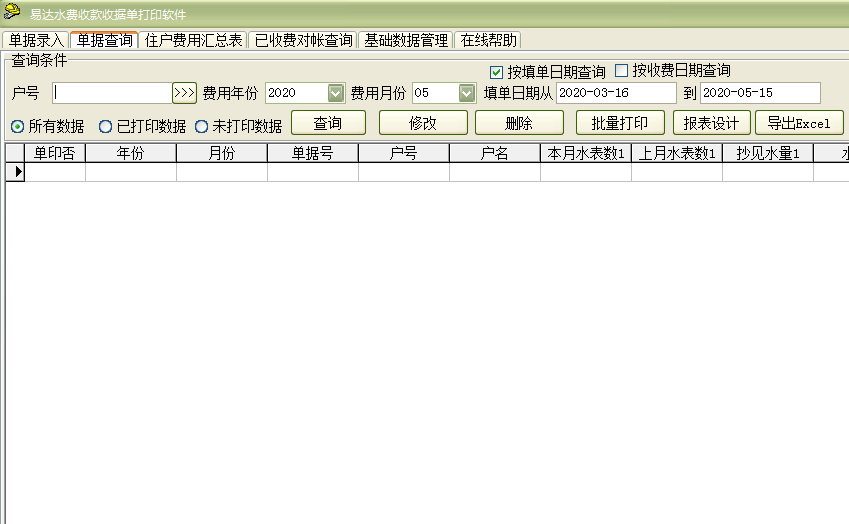Switch to 单据录入 tab

click(x=36, y=41)
